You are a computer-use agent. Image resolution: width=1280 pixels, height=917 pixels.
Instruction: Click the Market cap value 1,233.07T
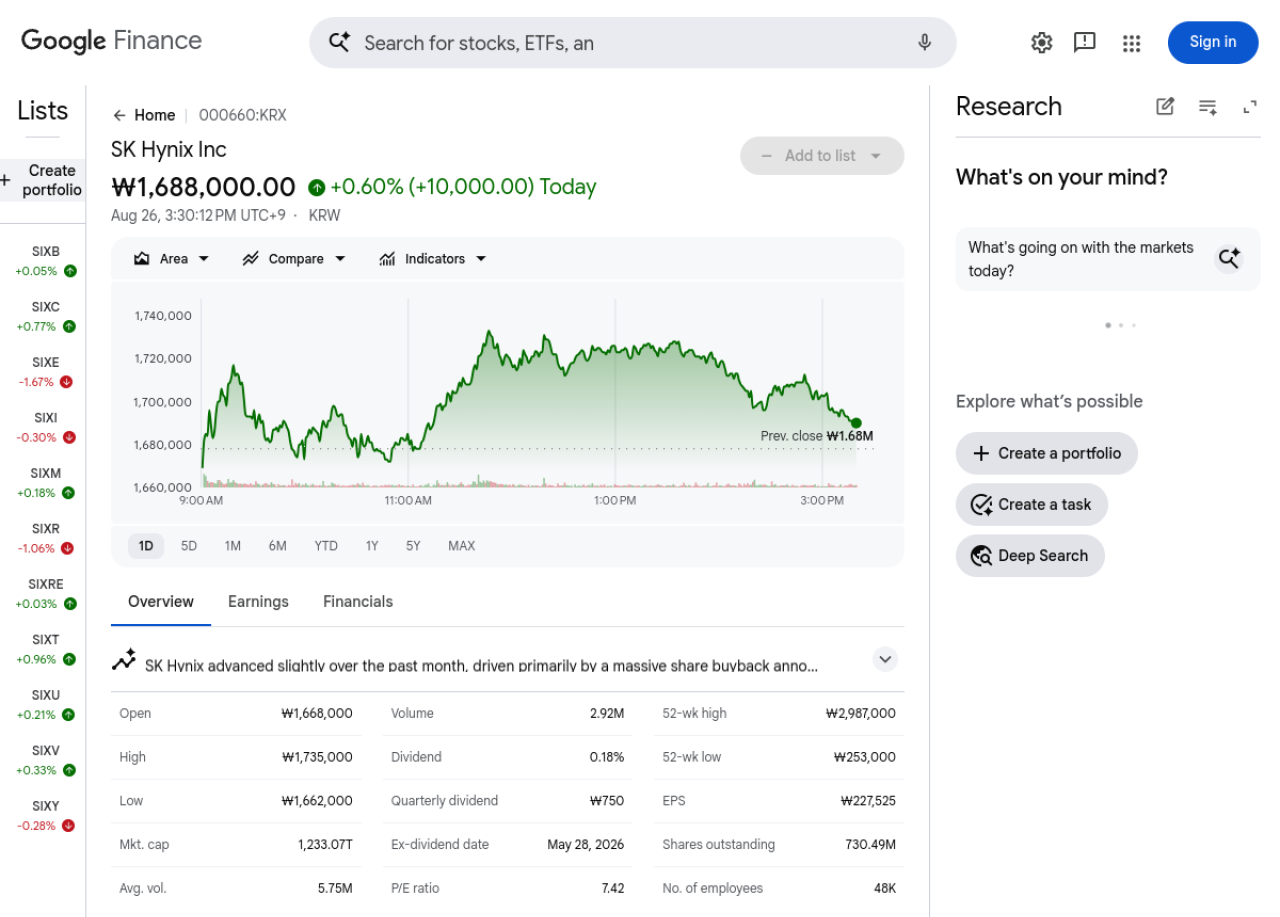pos(325,845)
